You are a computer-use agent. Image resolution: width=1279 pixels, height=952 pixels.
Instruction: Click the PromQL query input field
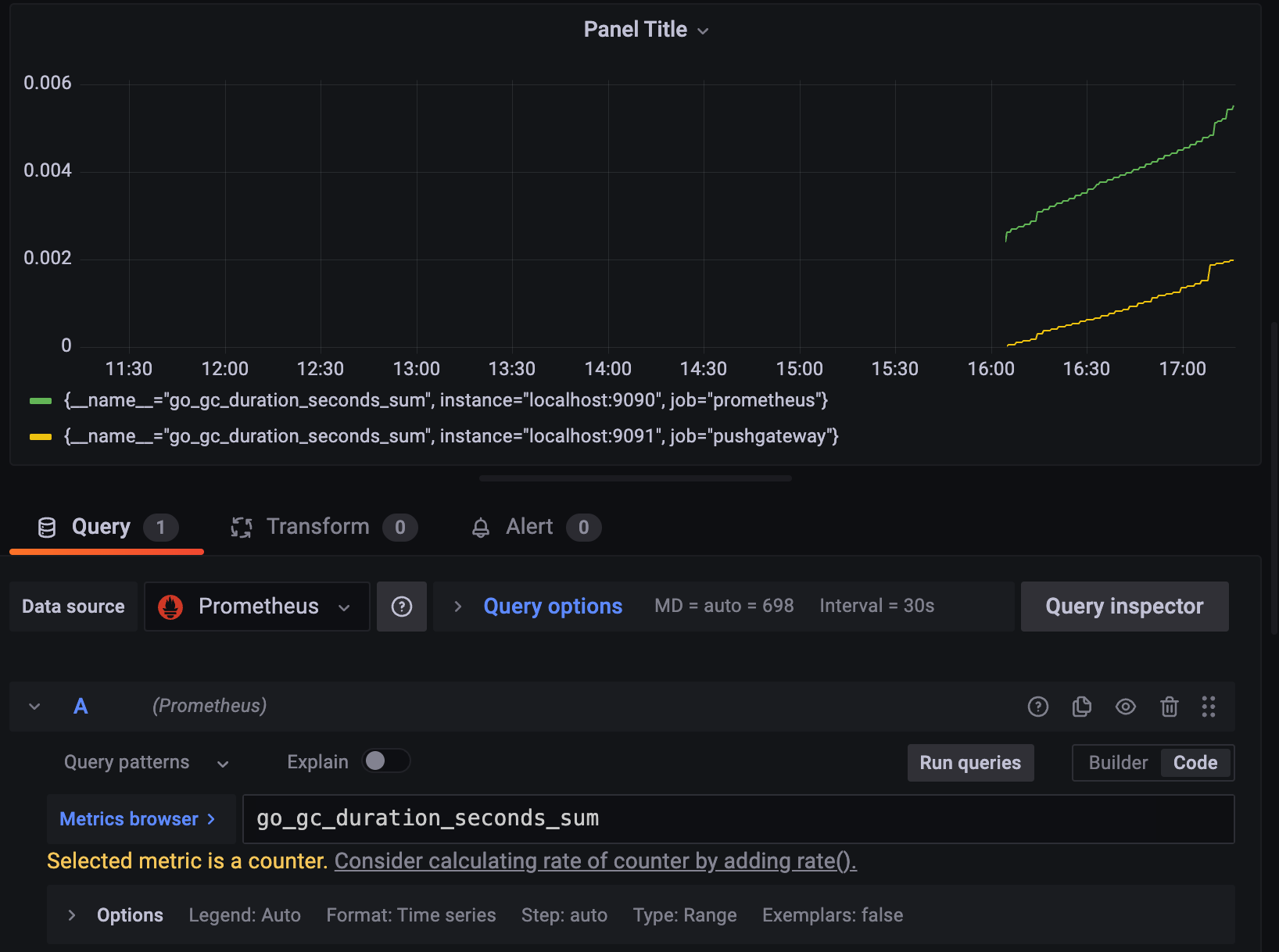[x=739, y=819]
